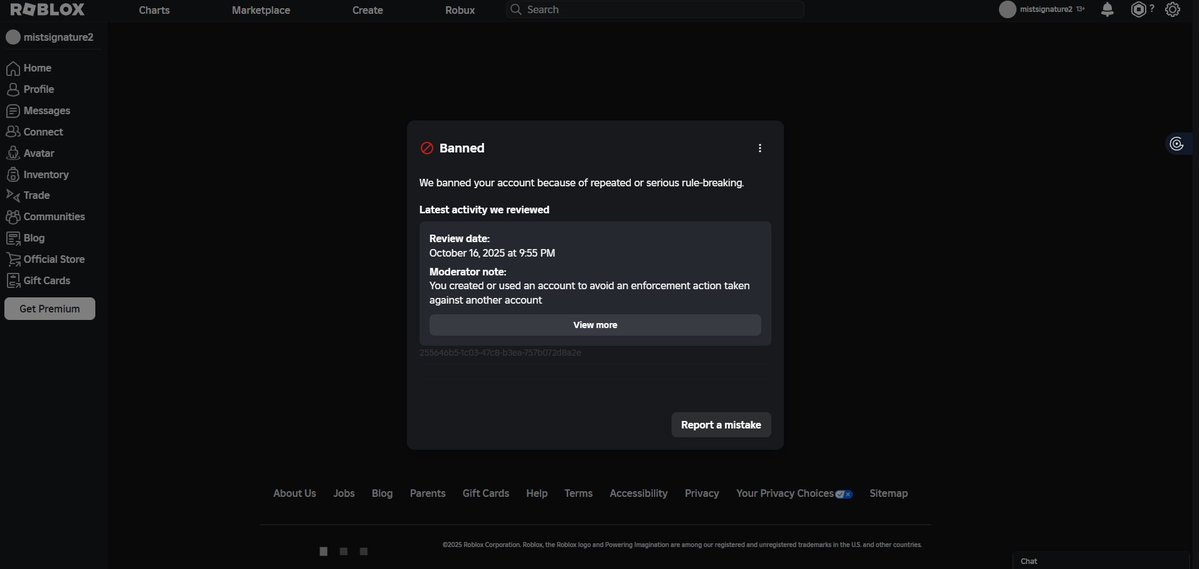
Task: Click the 'Moderator note:' label
Action: coord(468,271)
